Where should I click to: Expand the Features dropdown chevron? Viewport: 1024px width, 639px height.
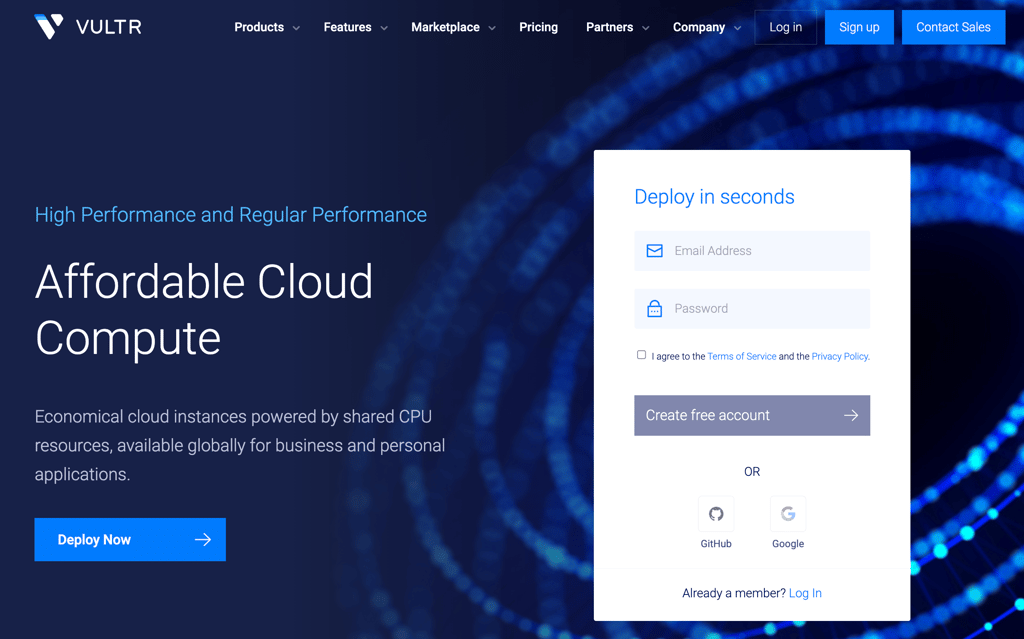[x=384, y=28]
